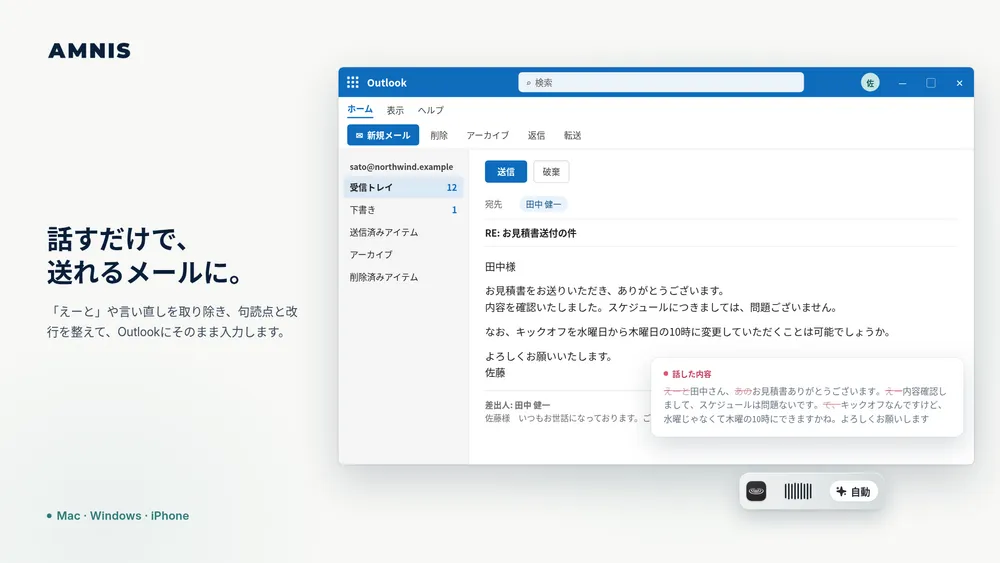Click the subject RE: お見積書送付の件
1000x563 pixels.
point(531,233)
